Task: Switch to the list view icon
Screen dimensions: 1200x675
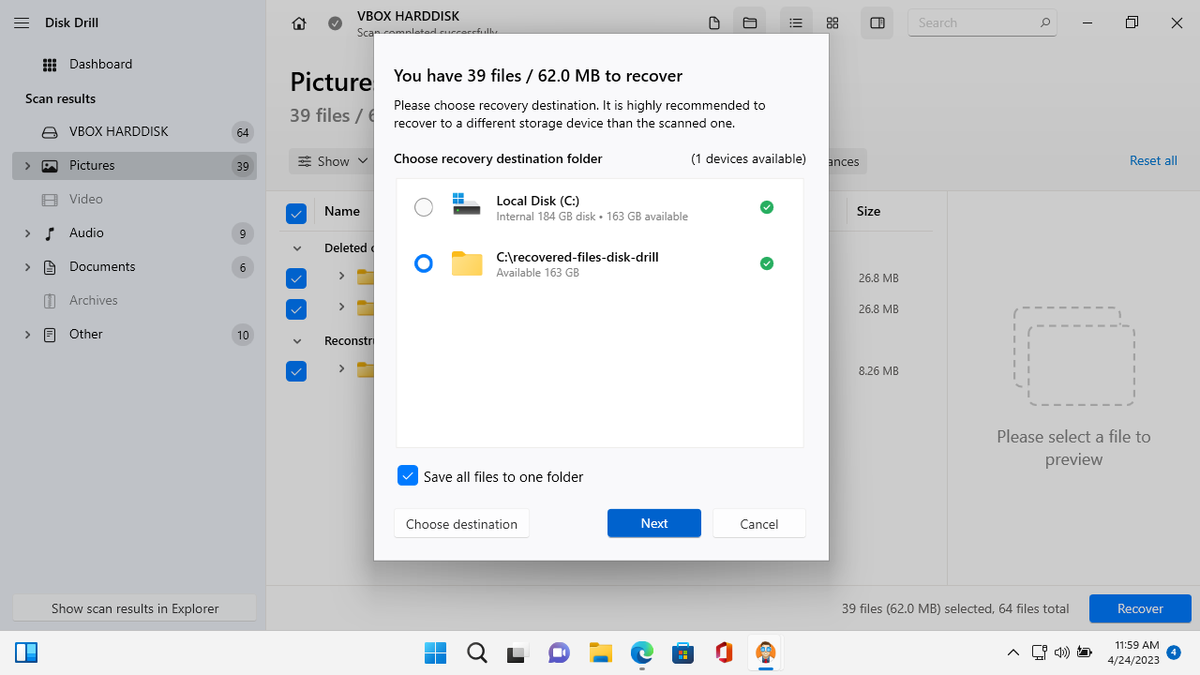Action: point(795,23)
